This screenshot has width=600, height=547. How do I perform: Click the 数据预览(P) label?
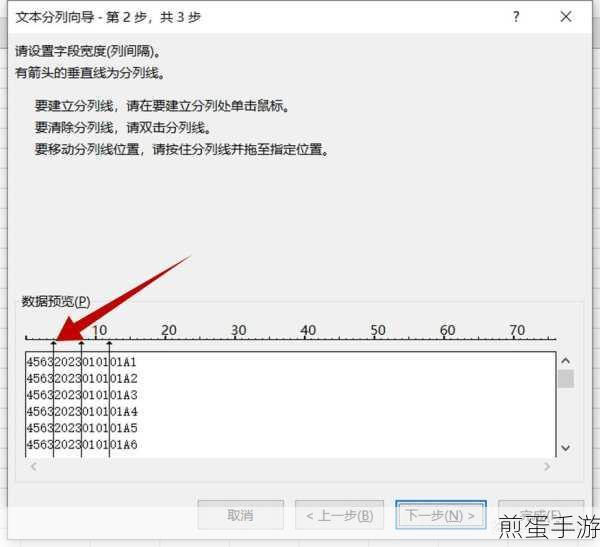pos(56,302)
